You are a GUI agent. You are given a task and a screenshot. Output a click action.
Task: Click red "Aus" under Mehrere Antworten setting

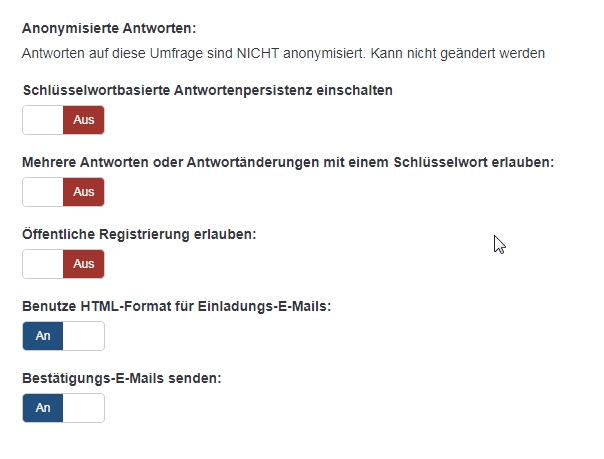[84, 192]
